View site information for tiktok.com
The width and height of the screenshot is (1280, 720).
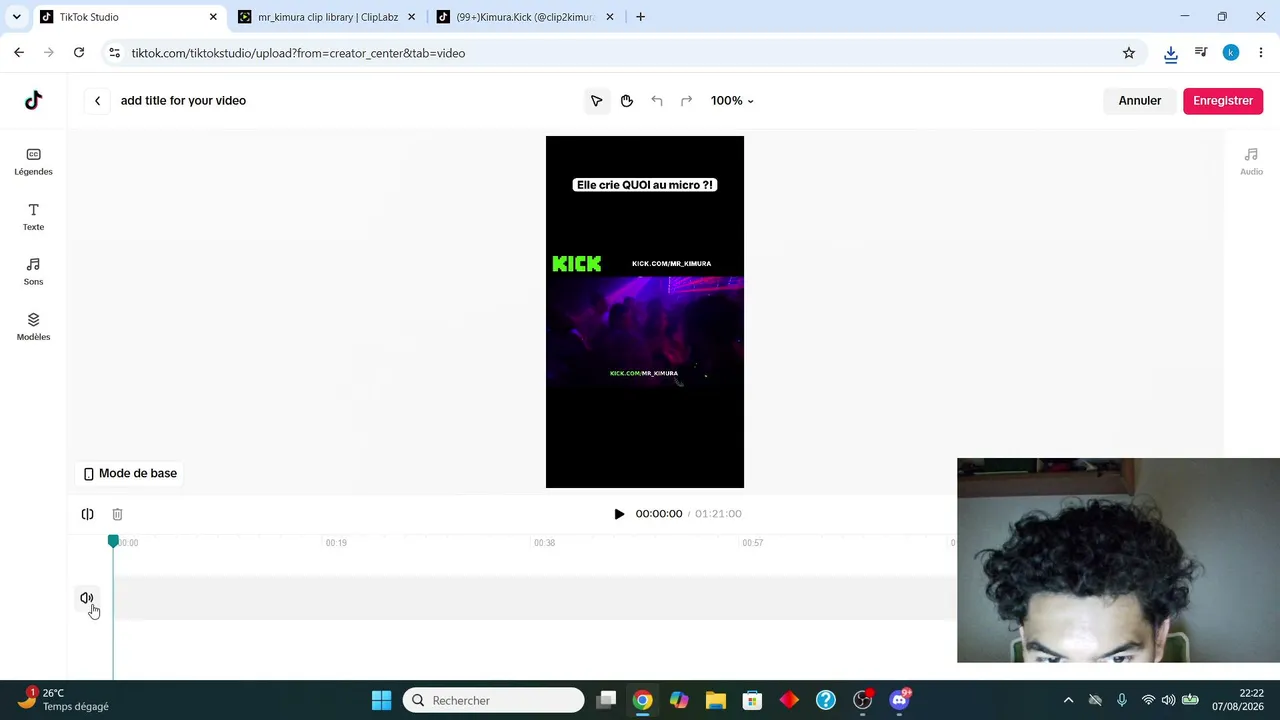tap(114, 53)
